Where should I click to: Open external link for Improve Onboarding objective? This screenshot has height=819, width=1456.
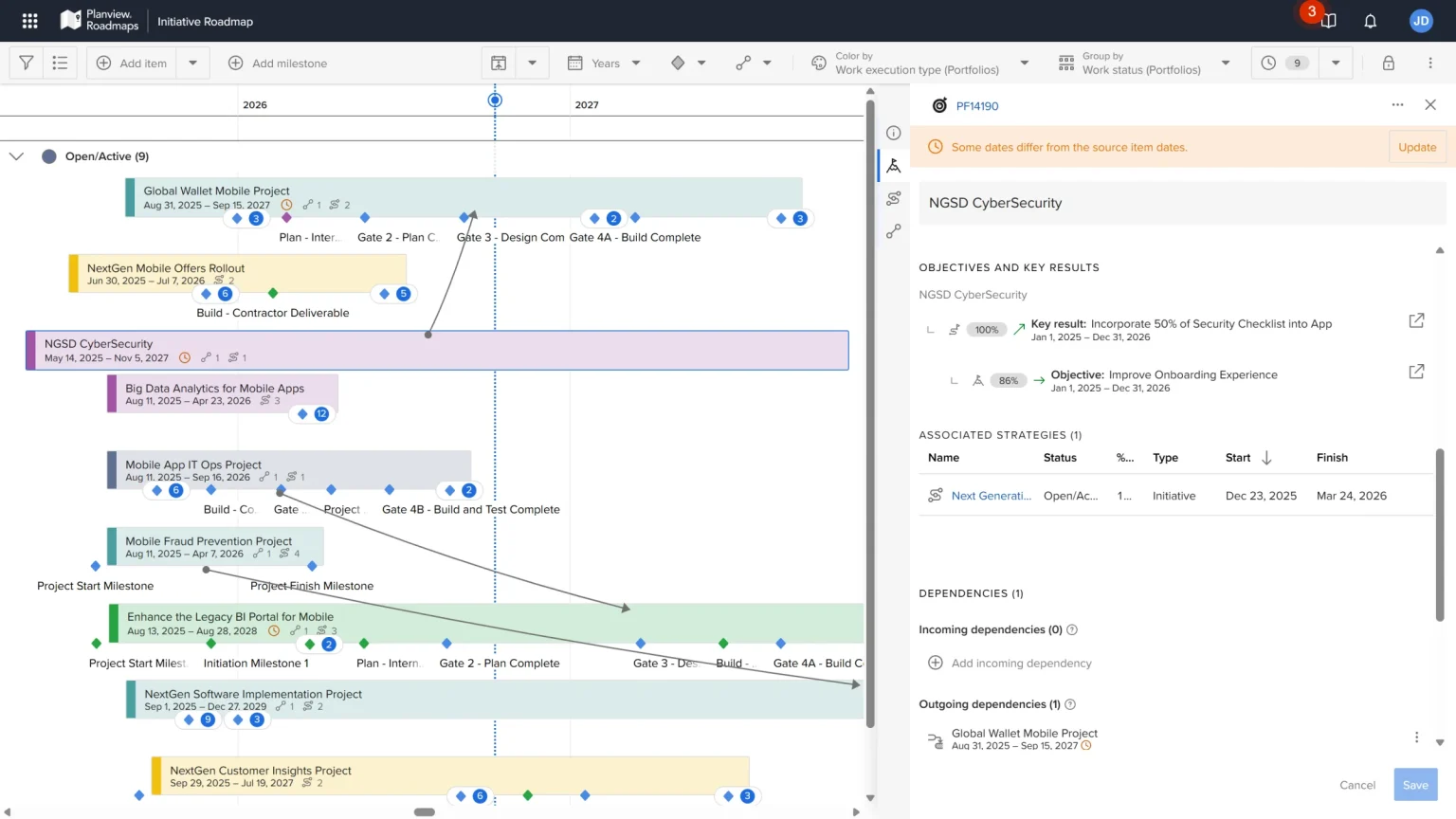coord(1416,372)
